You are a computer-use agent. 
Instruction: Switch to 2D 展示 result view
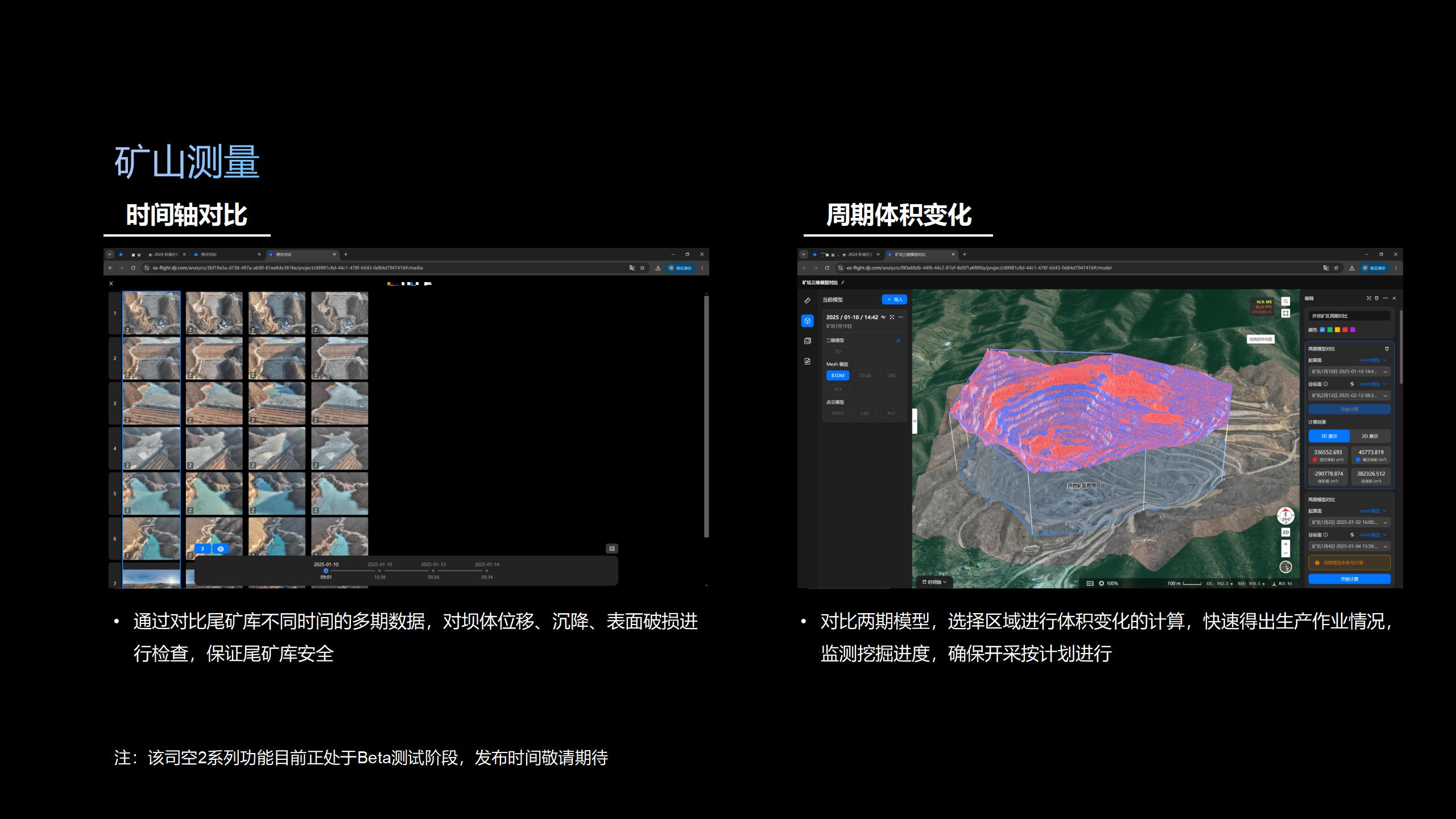[x=1370, y=436]
